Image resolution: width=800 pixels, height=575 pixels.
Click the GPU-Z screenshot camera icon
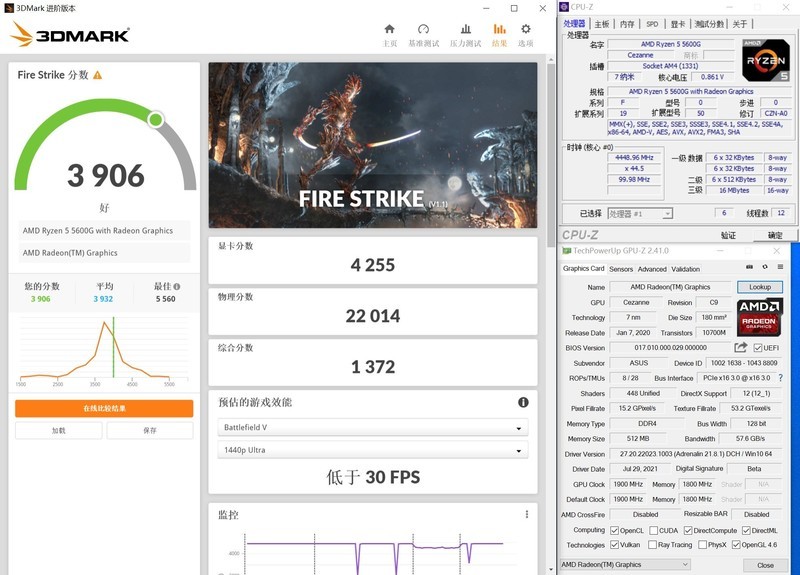pos(750,268)
